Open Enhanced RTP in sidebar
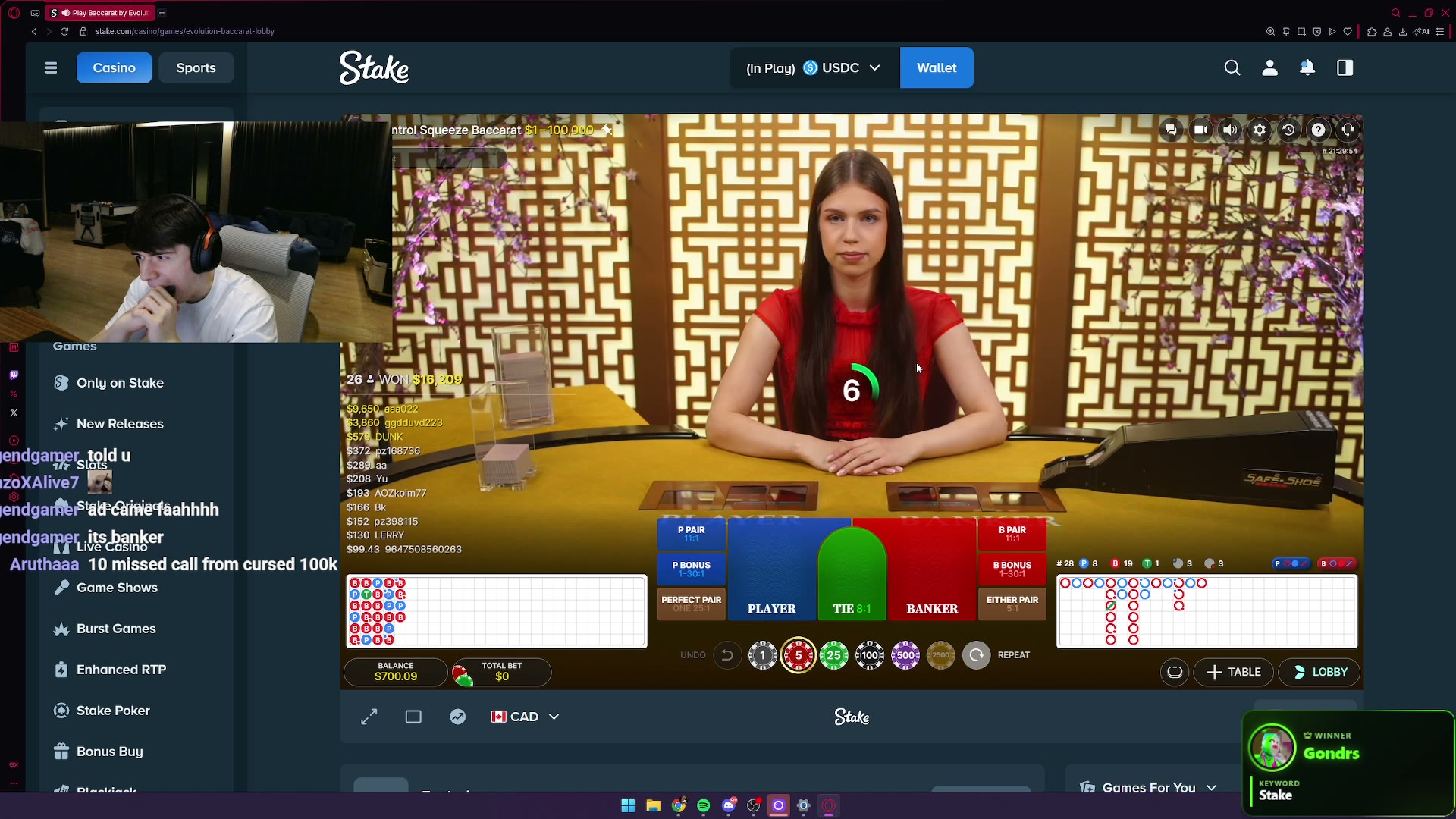Viewport: 1456px width, 819px height. 121,670
